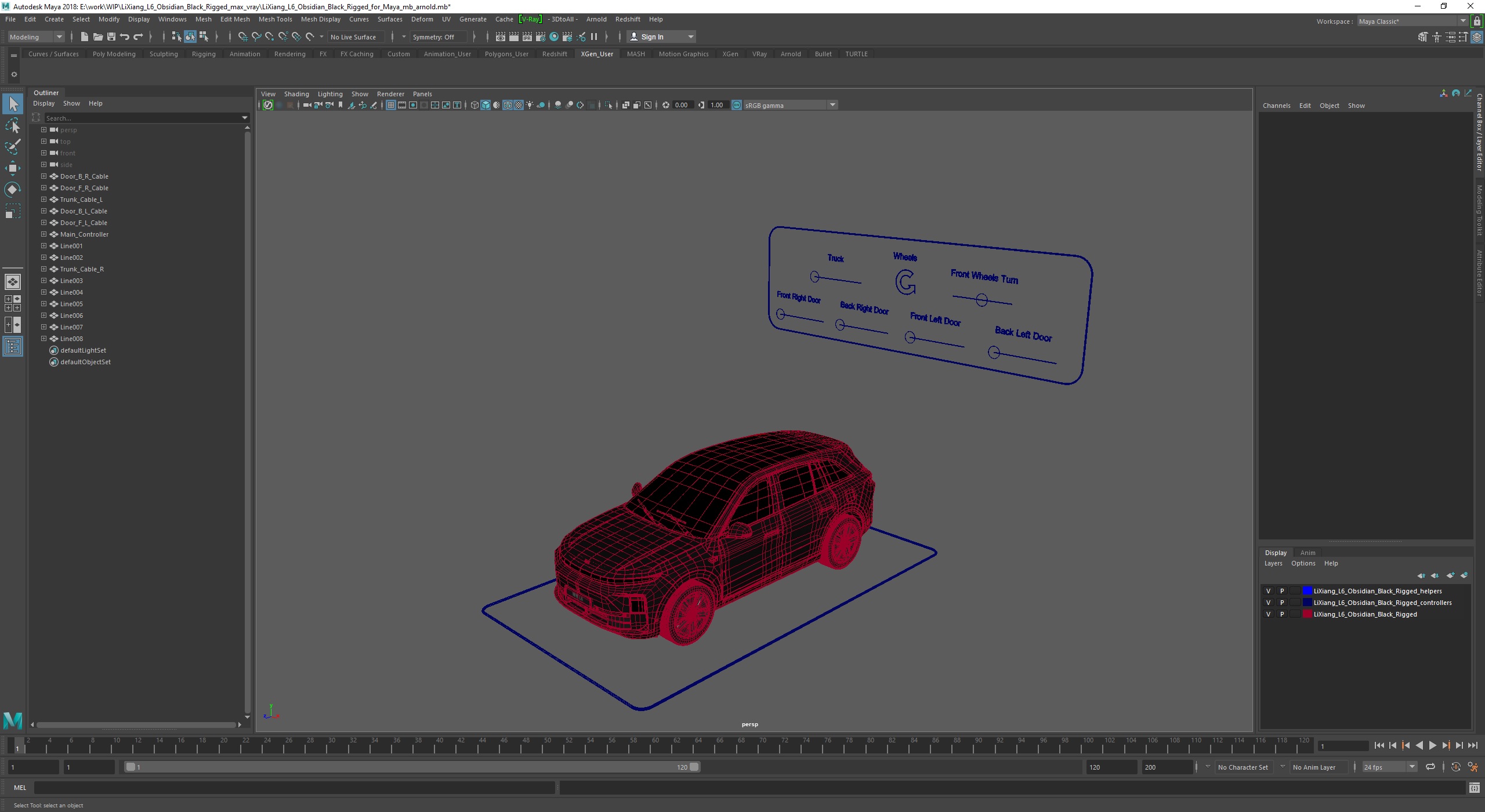Open the script editor icon
Screen dimensions: 1485x812
[x=1474, y=788]
